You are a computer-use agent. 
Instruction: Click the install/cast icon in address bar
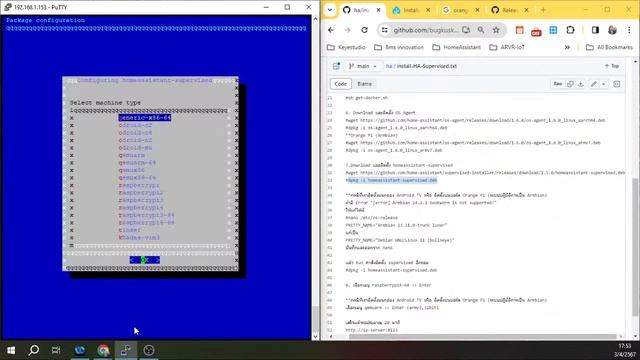click(466, 30)
